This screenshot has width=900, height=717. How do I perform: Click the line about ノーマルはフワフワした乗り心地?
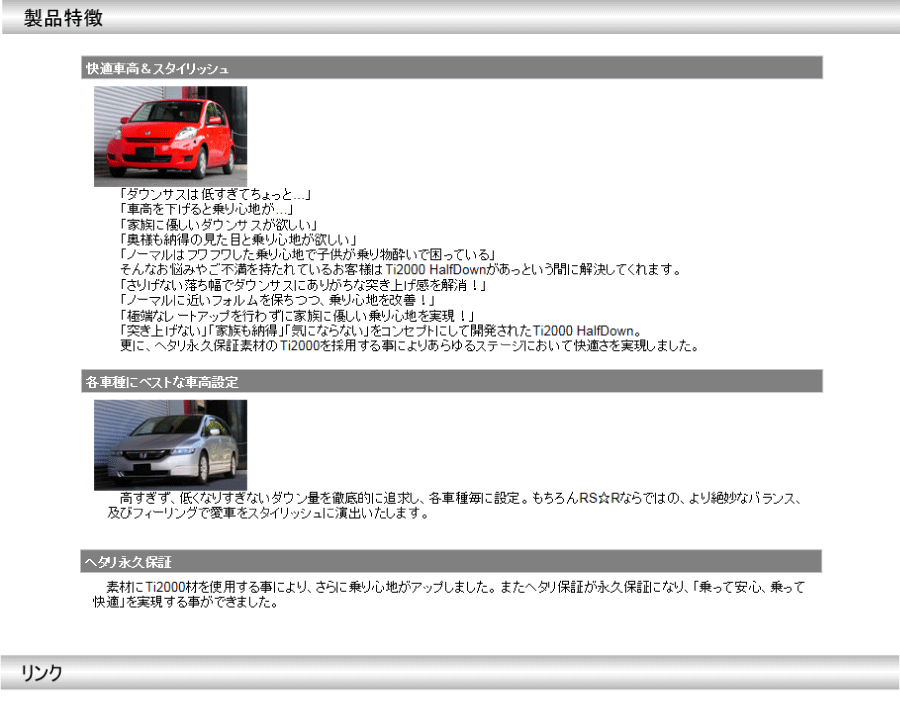point(308,254)
